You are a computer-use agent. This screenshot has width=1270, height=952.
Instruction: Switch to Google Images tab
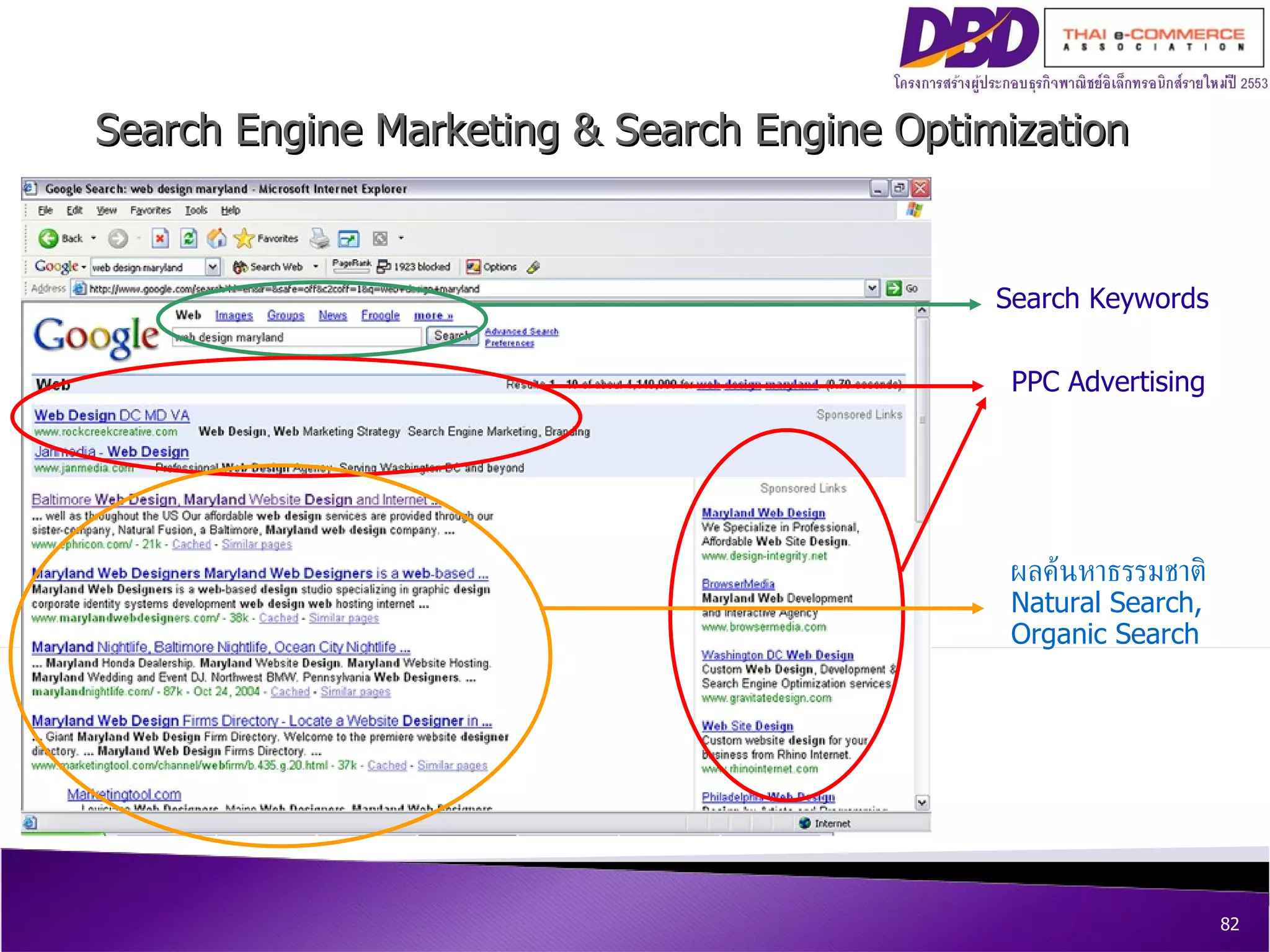[x=234, y=315]
